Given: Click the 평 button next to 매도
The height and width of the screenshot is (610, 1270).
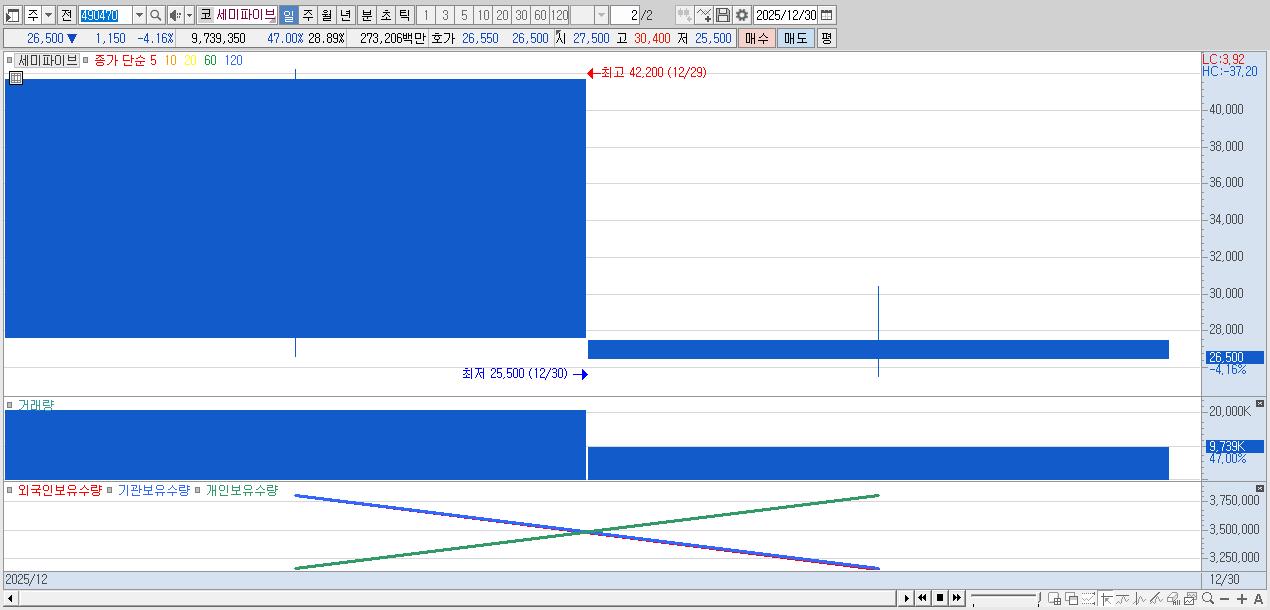Looking at the screenshot, I should 826,38.
